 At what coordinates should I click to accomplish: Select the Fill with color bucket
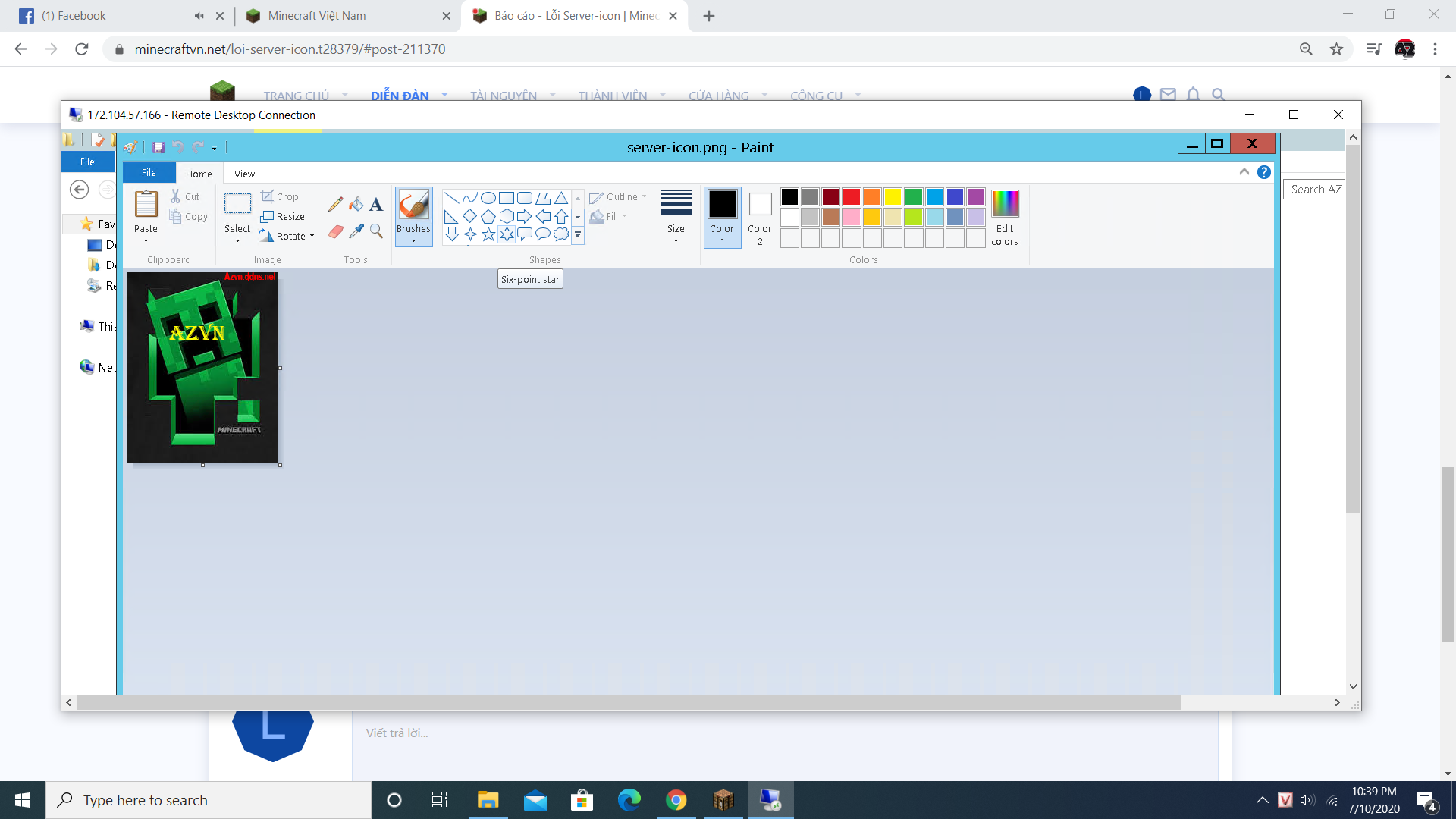[x=356, y=204]
